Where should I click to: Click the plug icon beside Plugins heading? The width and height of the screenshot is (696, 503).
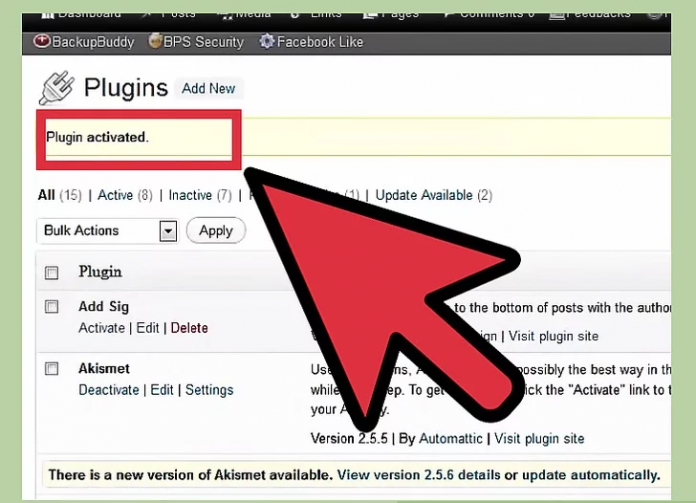point(56,88)
